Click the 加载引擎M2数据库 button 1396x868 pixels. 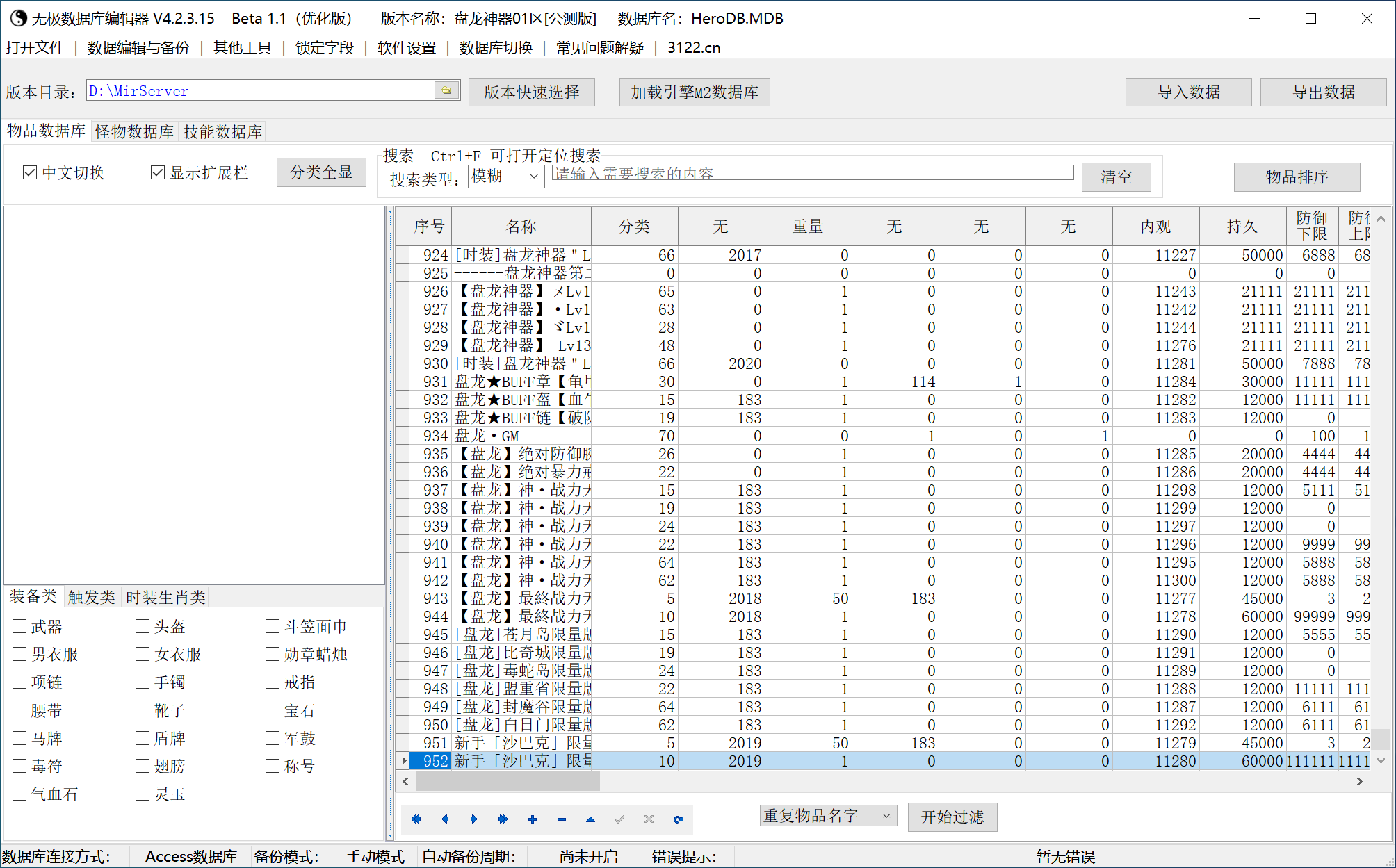695,92
